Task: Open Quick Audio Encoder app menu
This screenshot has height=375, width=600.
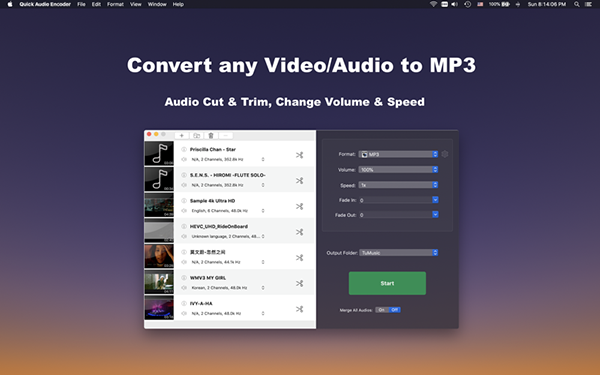Action: pos(45,4)
